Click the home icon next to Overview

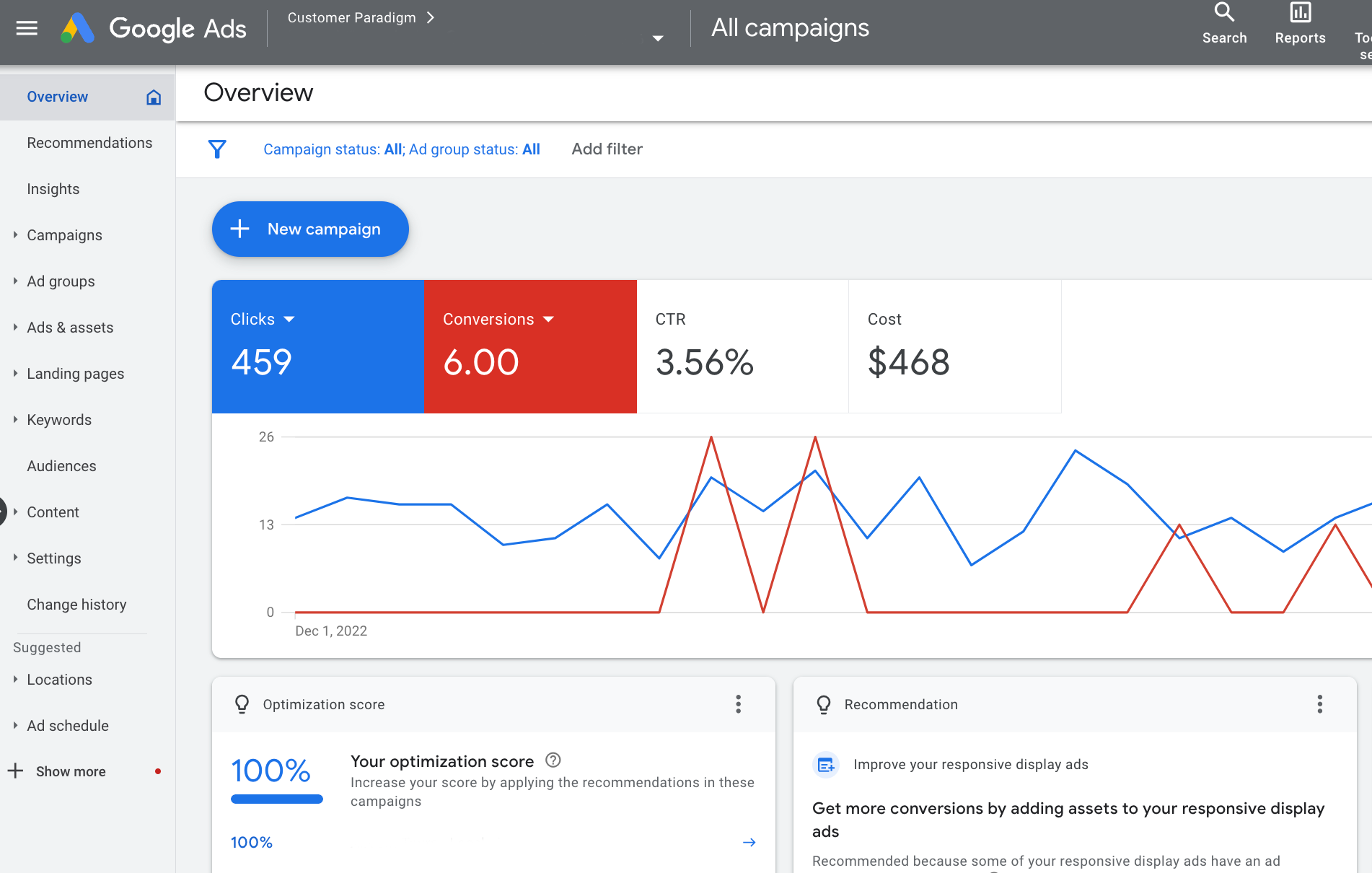153,96
